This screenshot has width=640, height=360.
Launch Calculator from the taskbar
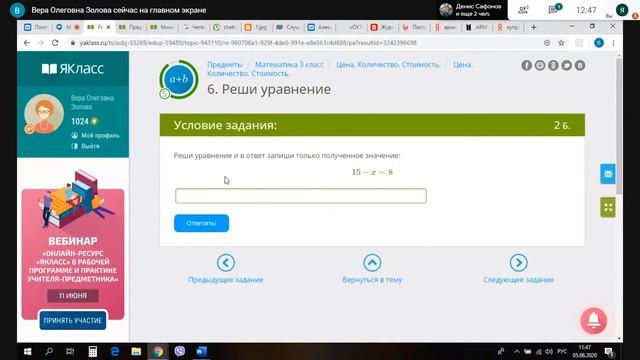pyautogui.click(x=93, y=351)
